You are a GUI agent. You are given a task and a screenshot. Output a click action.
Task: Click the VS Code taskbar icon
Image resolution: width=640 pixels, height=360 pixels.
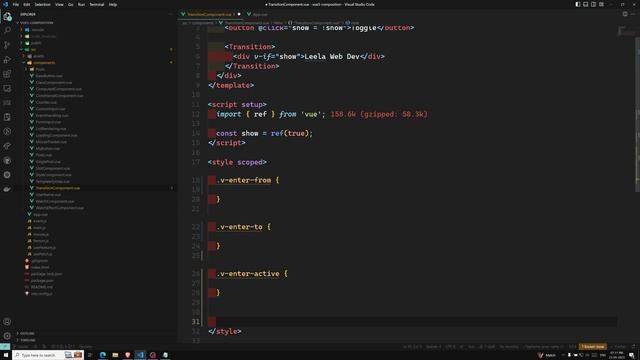(140, 355)
